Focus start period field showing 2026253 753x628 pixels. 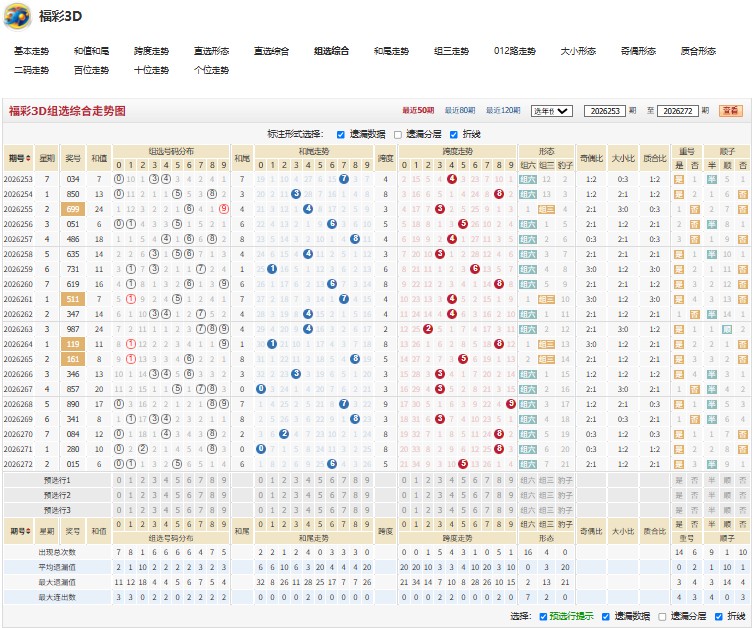click(x=605, y=111)
